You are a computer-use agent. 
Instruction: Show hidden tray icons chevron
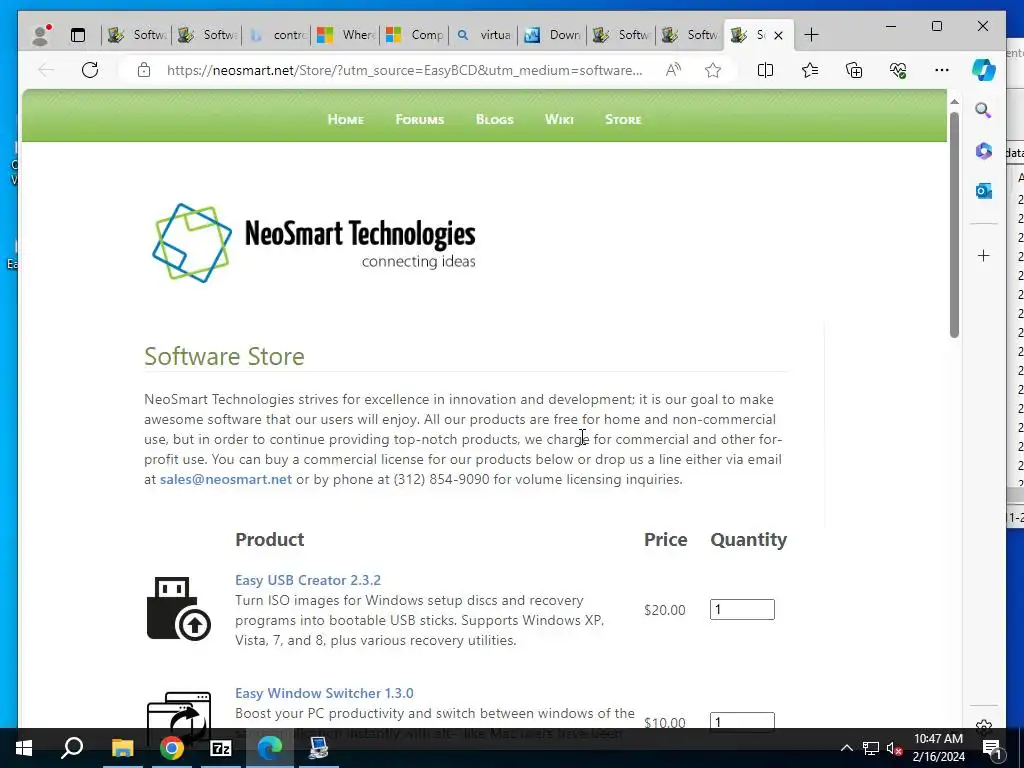click(x=846, y=748)
